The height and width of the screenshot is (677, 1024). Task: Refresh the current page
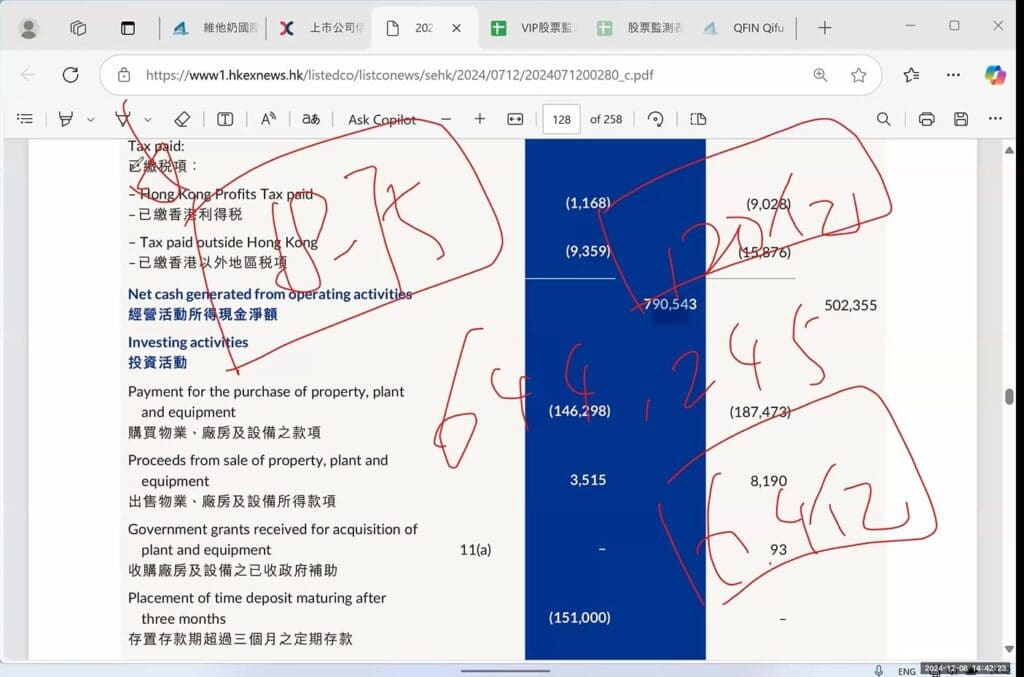point(70,75)
